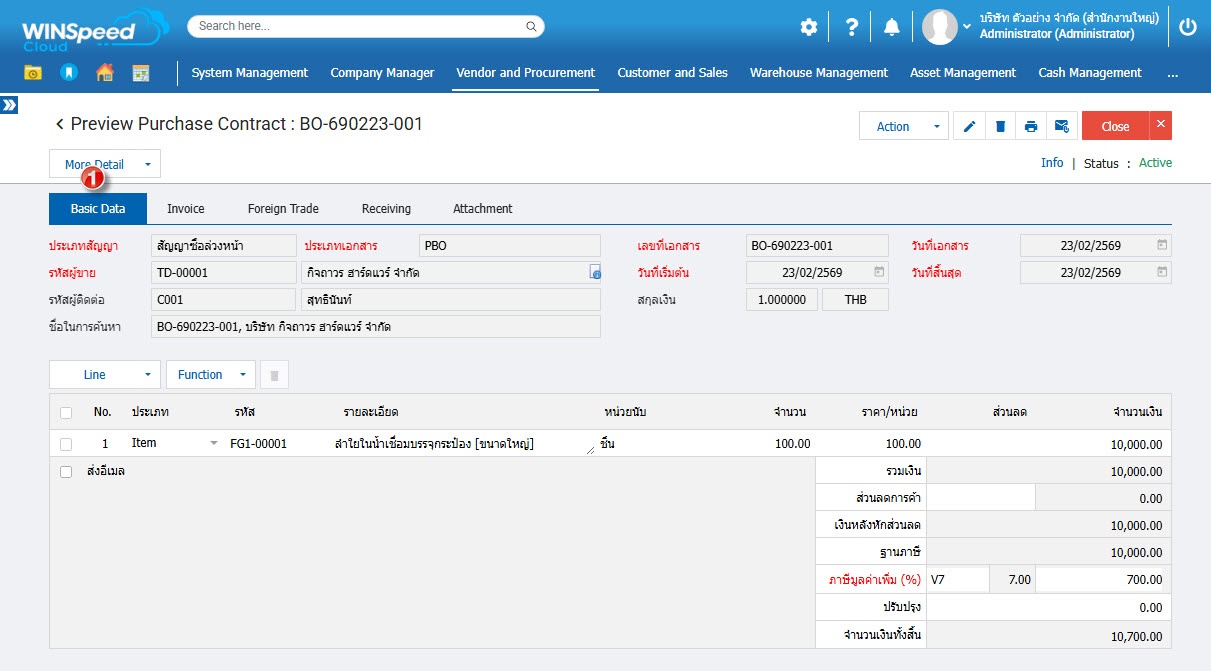The height and width of the screenshot is (671, 1211).
Task: Click the blue bookmark icon
Action: 69,73
